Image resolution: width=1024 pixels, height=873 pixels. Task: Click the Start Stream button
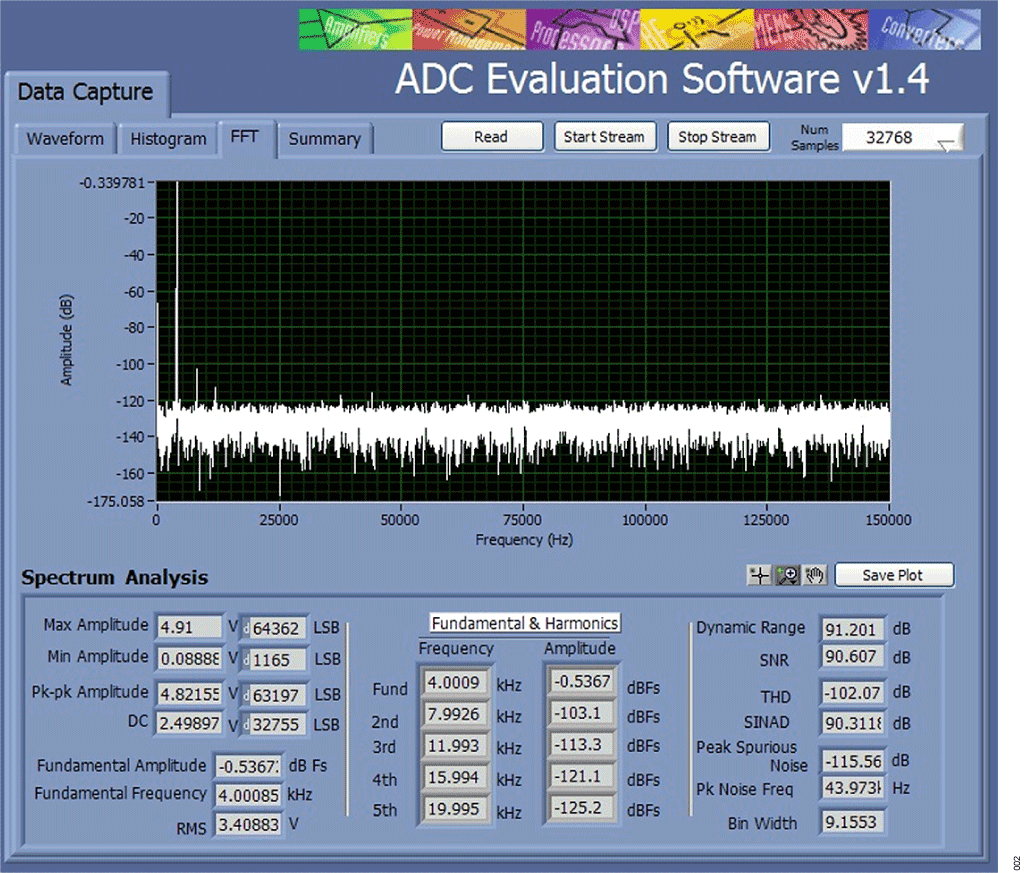[605, 137]
